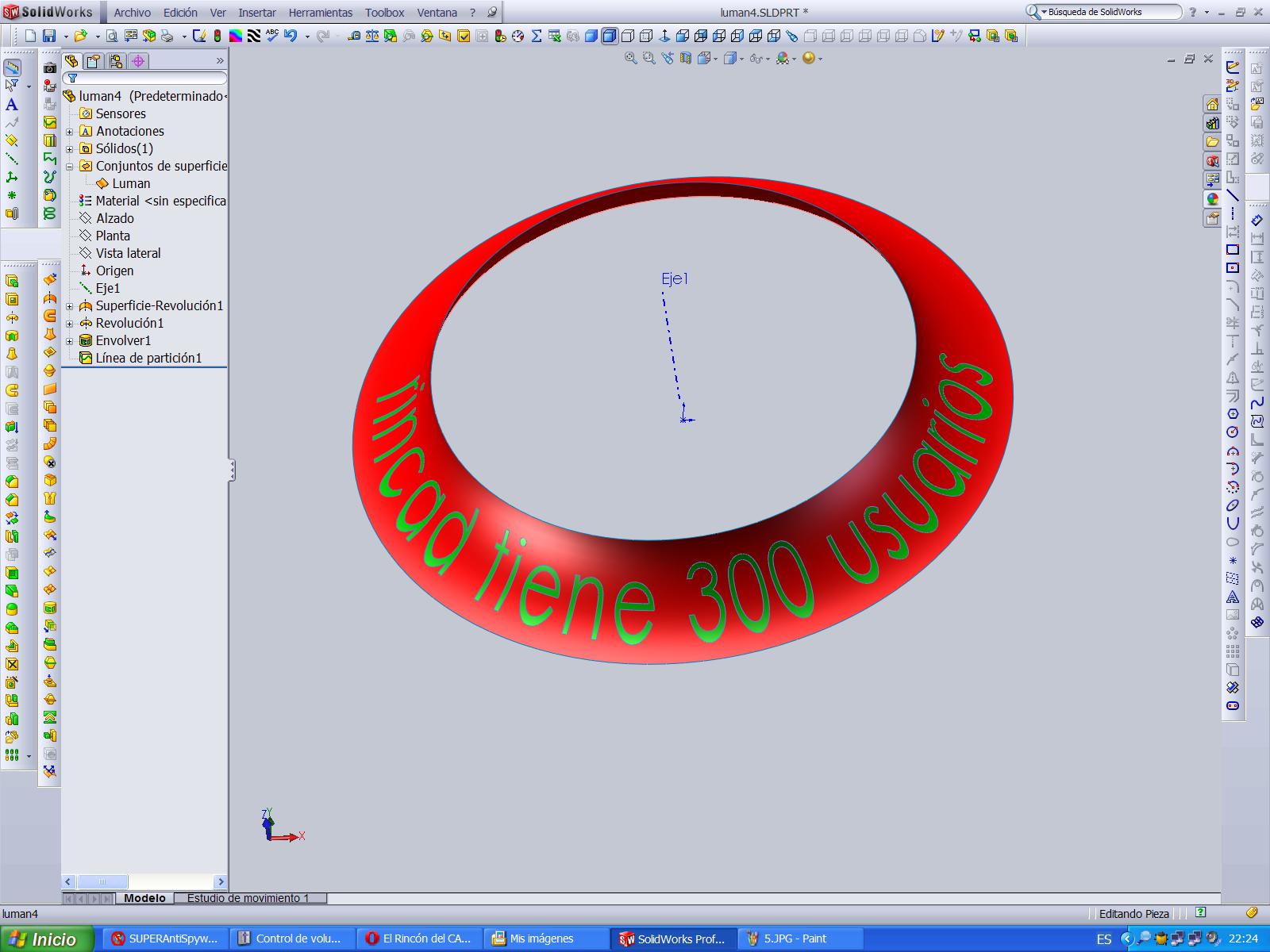Select Material sin especificar item

pyautogui.click(x=153, y=201)
